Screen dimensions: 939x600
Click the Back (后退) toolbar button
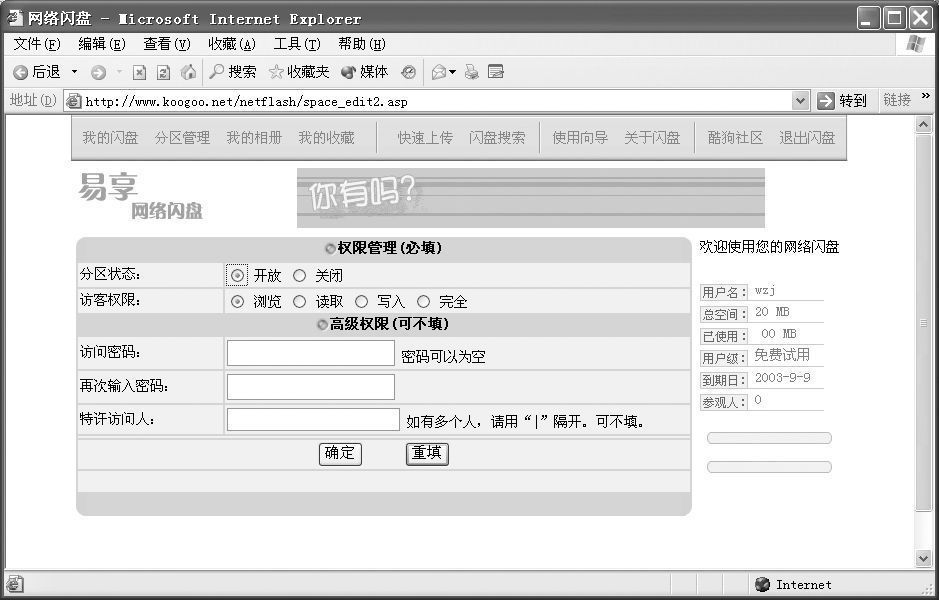[x=36, y=72]
